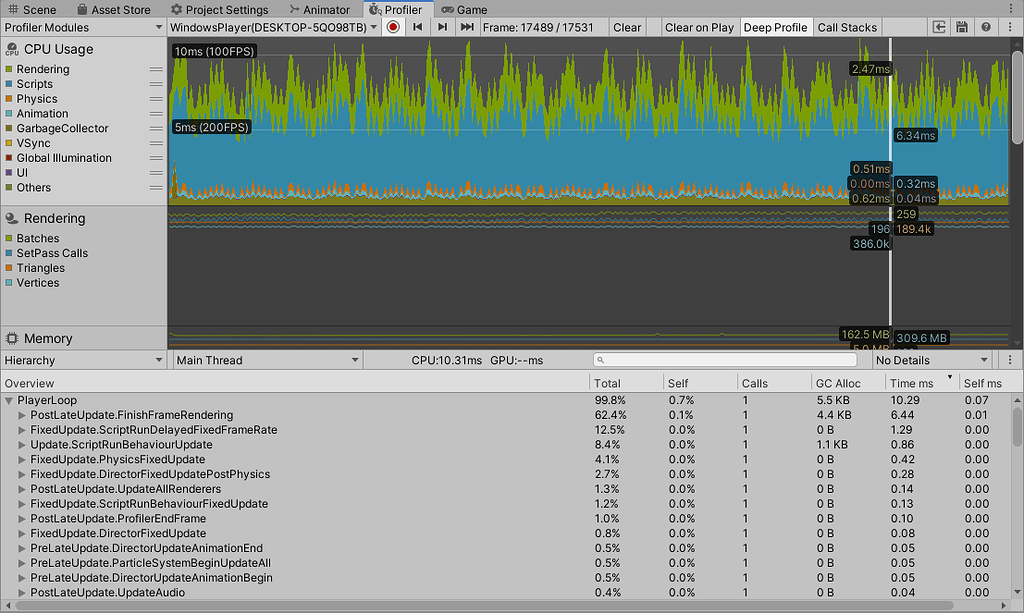Switch to the Game tab

tap(464, 9)
